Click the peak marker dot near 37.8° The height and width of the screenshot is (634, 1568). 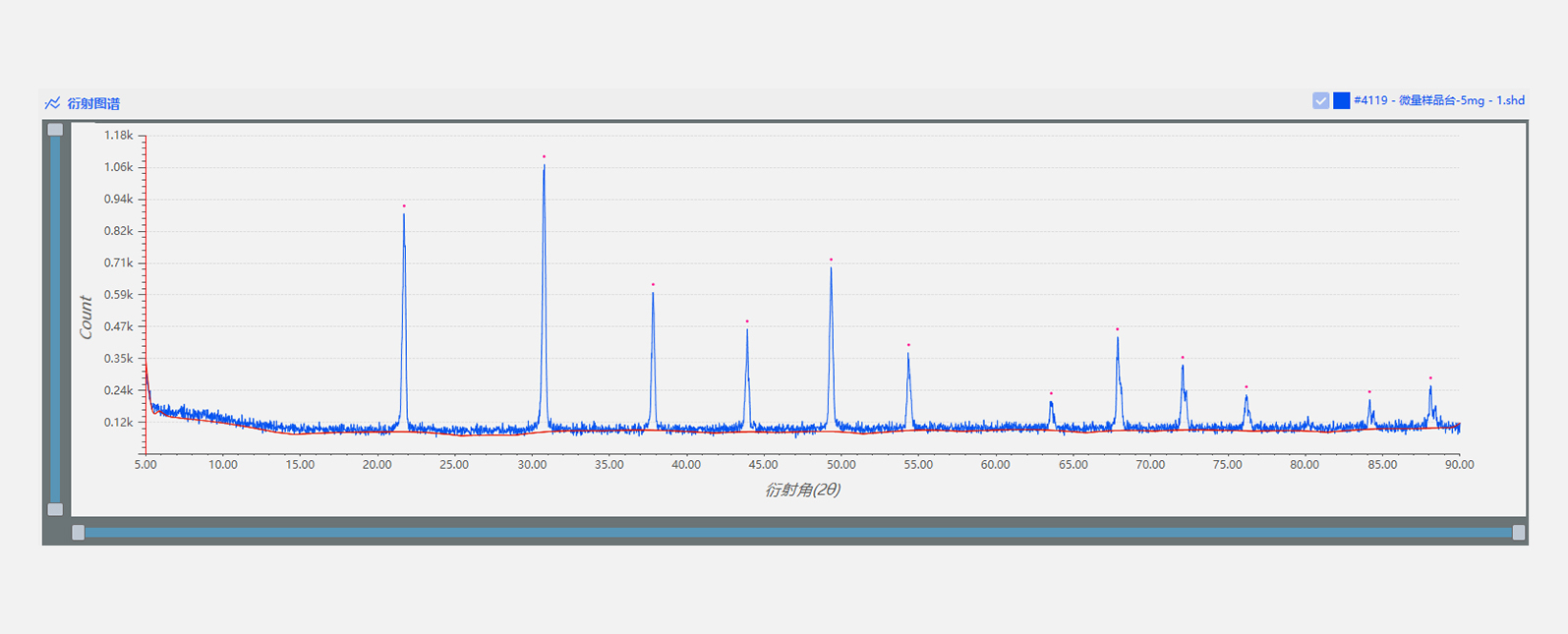tap(653, 285)
